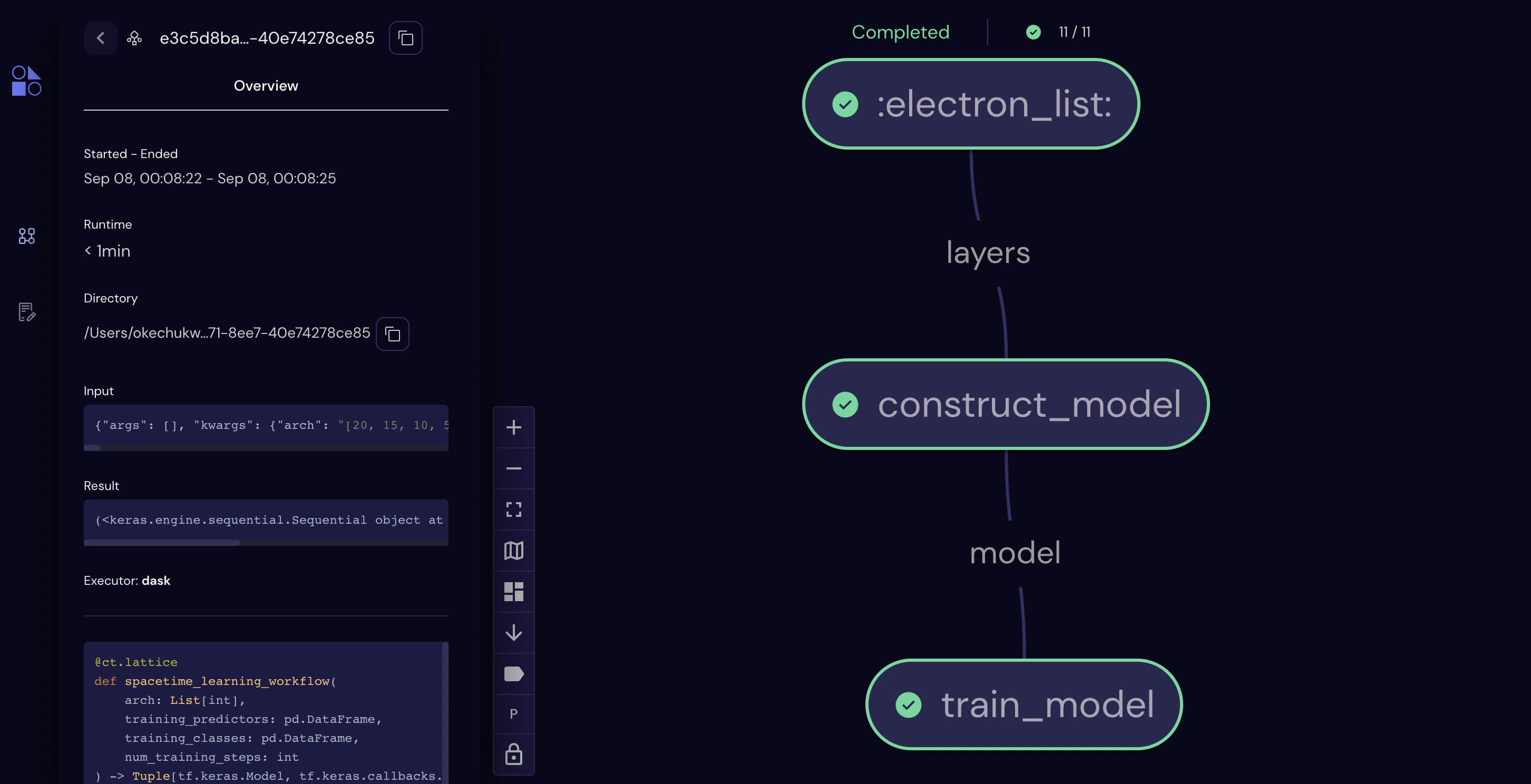Zoom in on the graph
Screen dimensions: 1531x784
513,427
